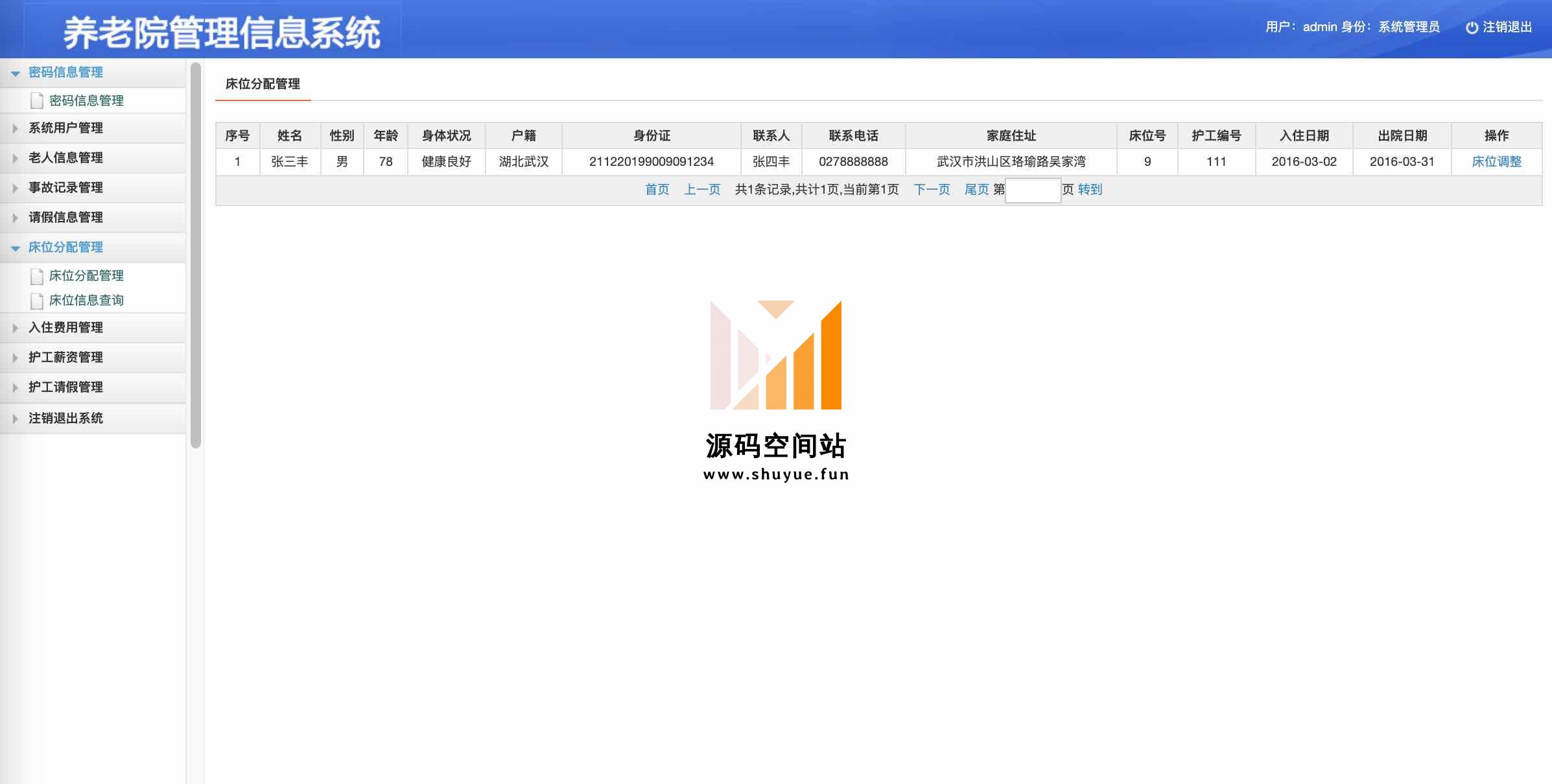Screen dimensions: 1552x784
Task: Click the 转到 jump link
Action: point(1090,189)
